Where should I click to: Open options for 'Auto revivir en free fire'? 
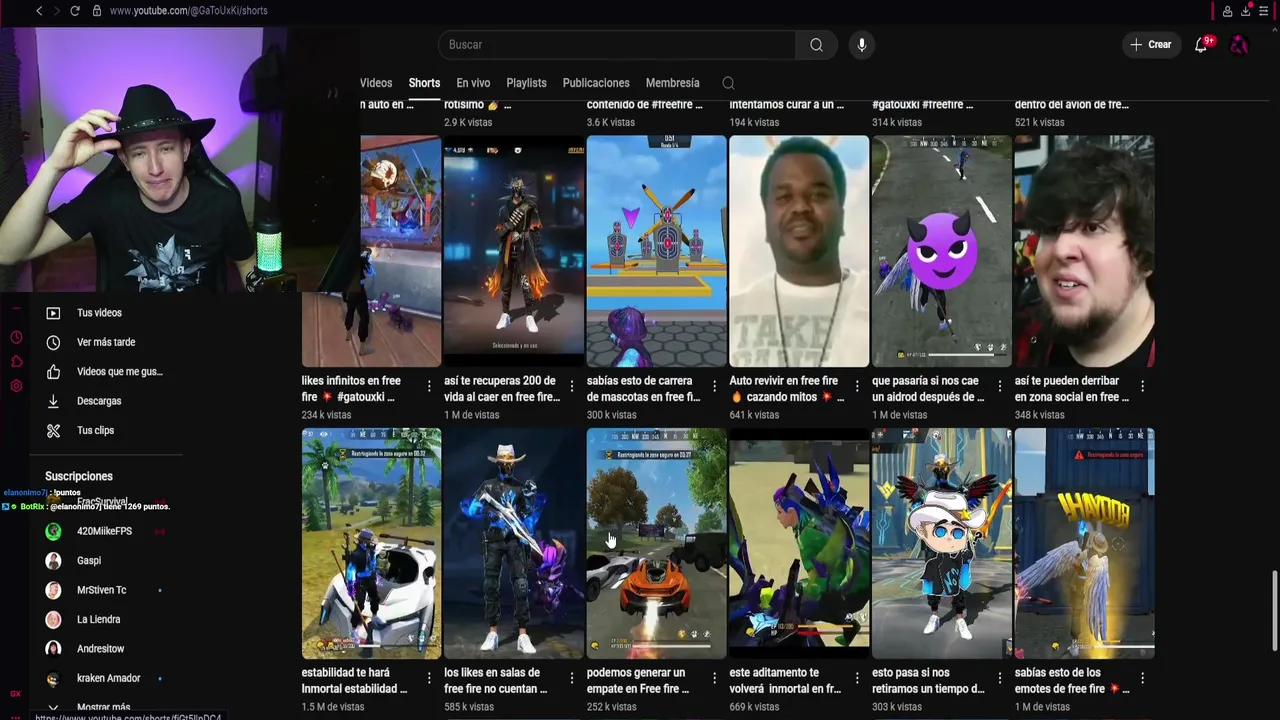857,386
